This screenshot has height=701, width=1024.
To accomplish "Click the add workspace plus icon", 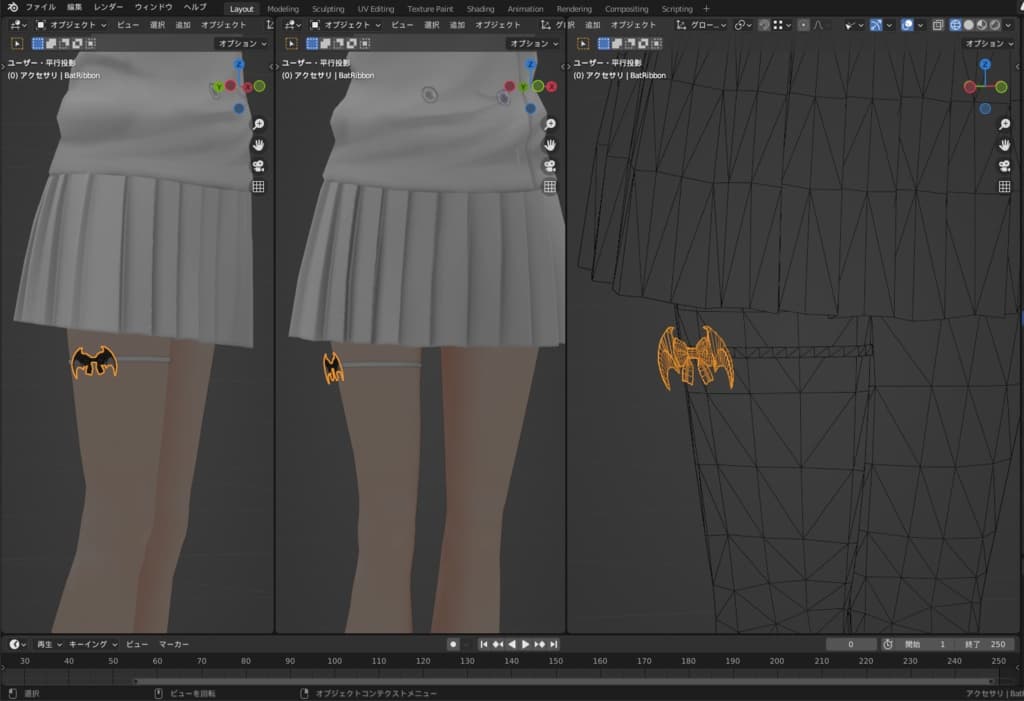I will (x=707, y=9).
